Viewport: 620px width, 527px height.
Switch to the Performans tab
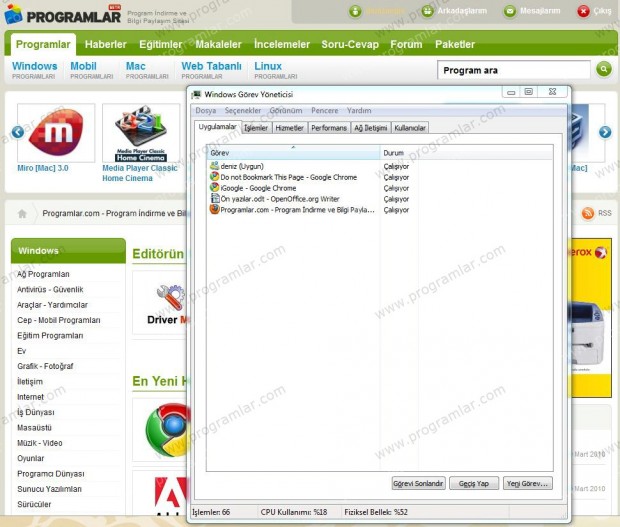(329, 128)
